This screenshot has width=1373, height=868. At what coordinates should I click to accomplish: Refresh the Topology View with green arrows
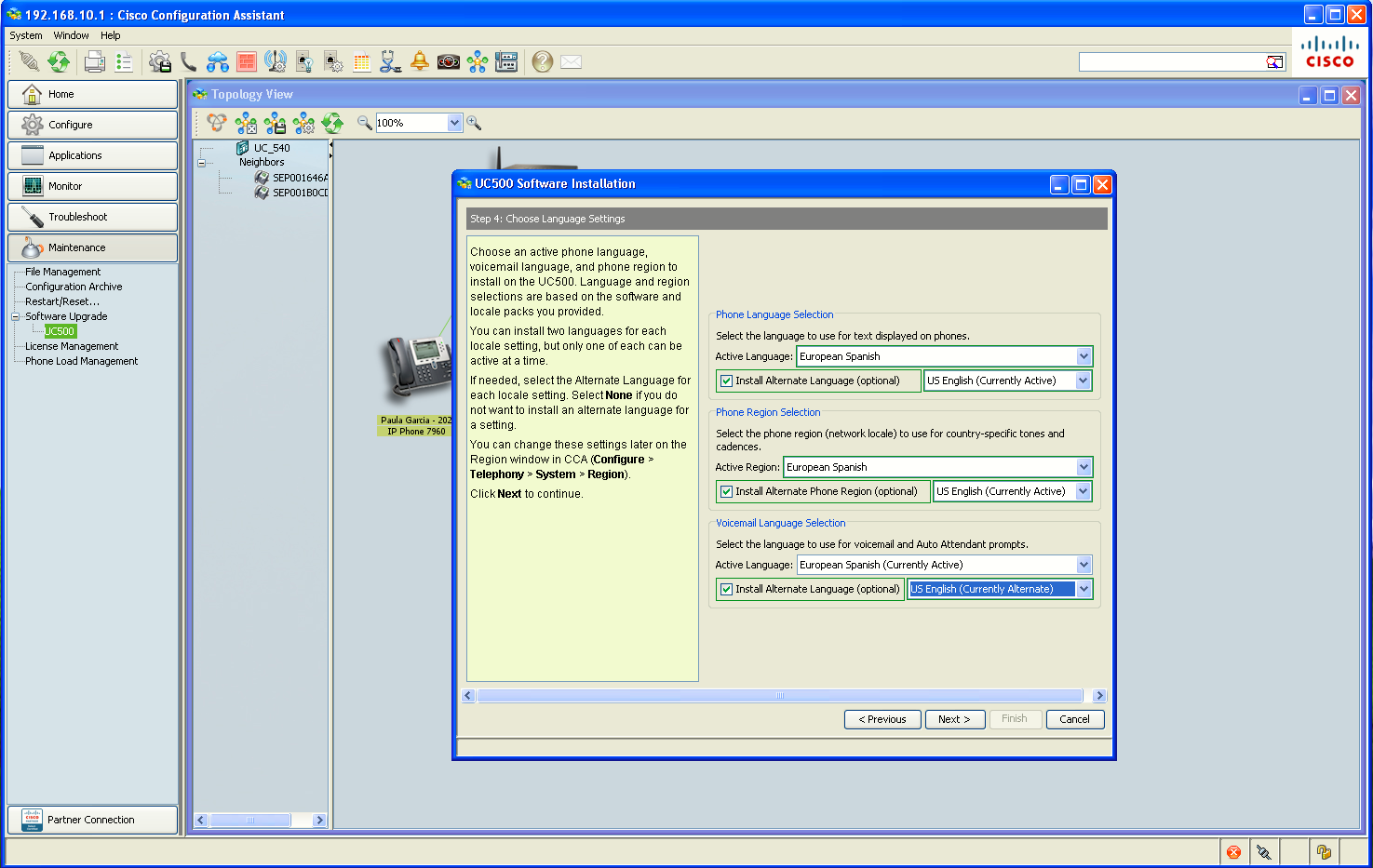(332, 123)
